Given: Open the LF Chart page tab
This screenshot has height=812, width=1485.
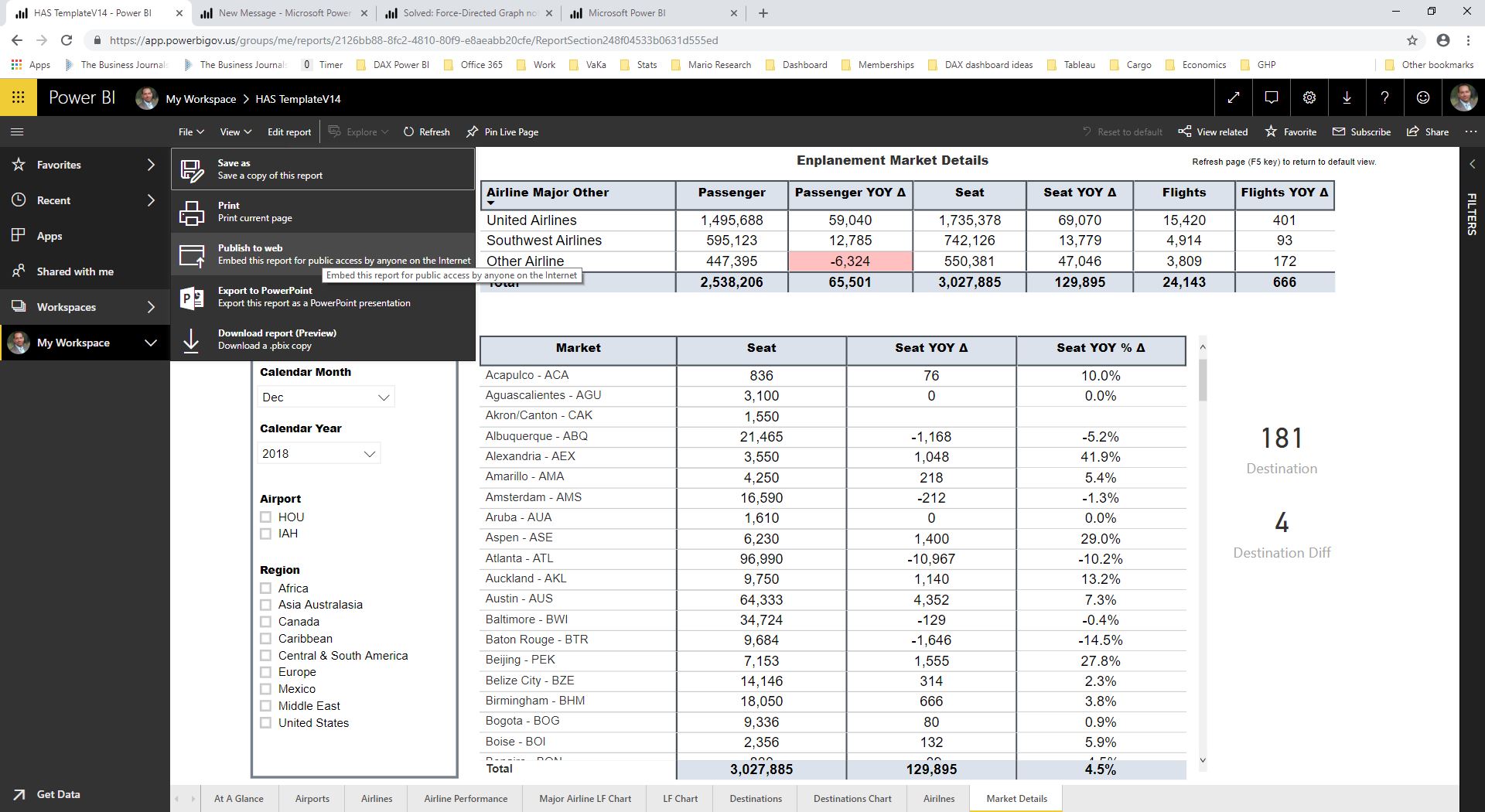Looking at the screenshot, I should coord(680,799).
